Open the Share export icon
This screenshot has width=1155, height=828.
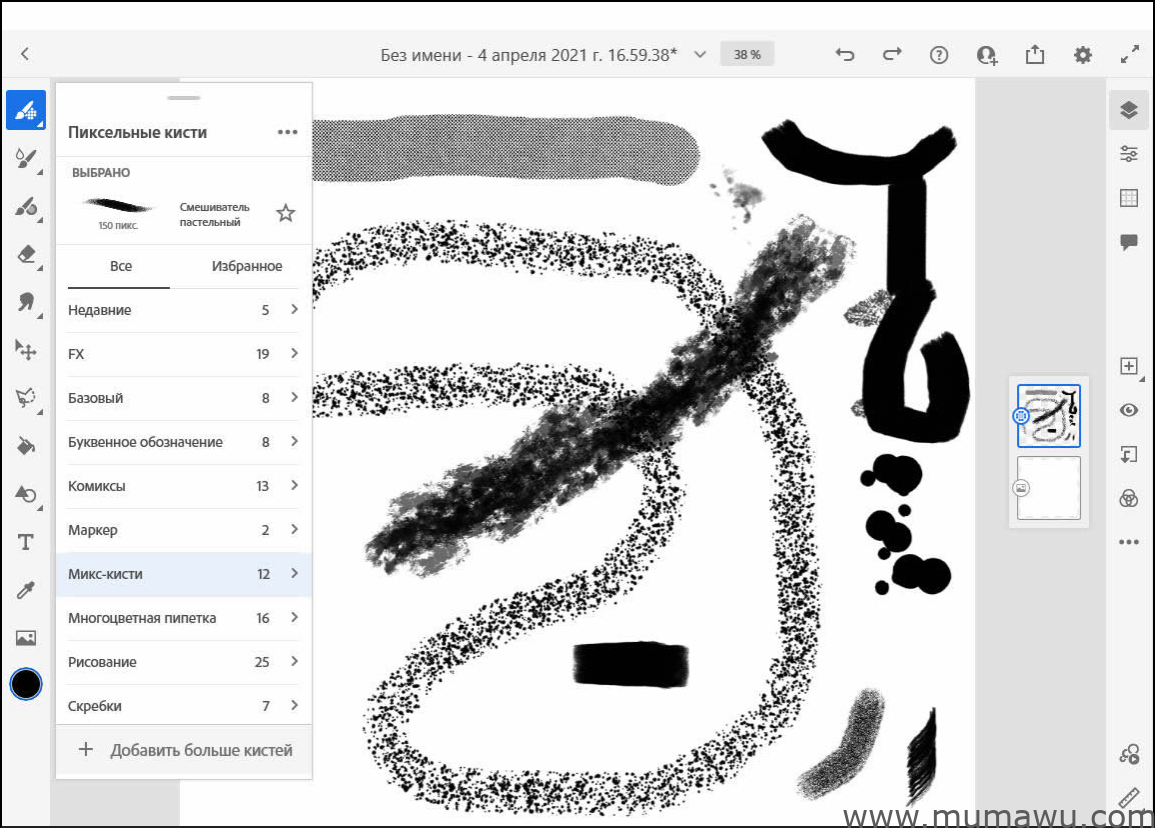[x=1035, y=55]
